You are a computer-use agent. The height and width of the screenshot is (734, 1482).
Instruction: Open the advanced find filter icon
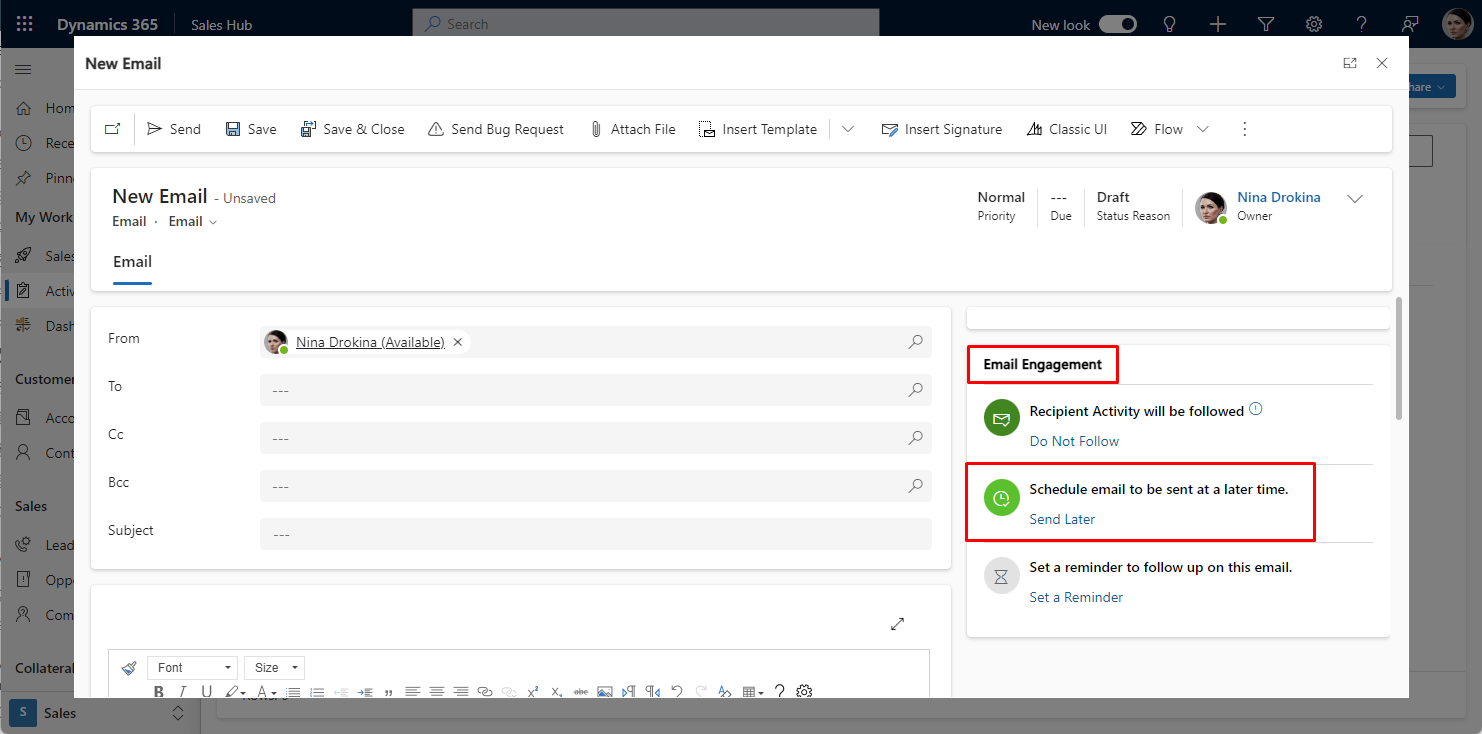(x=1266, y=24)
